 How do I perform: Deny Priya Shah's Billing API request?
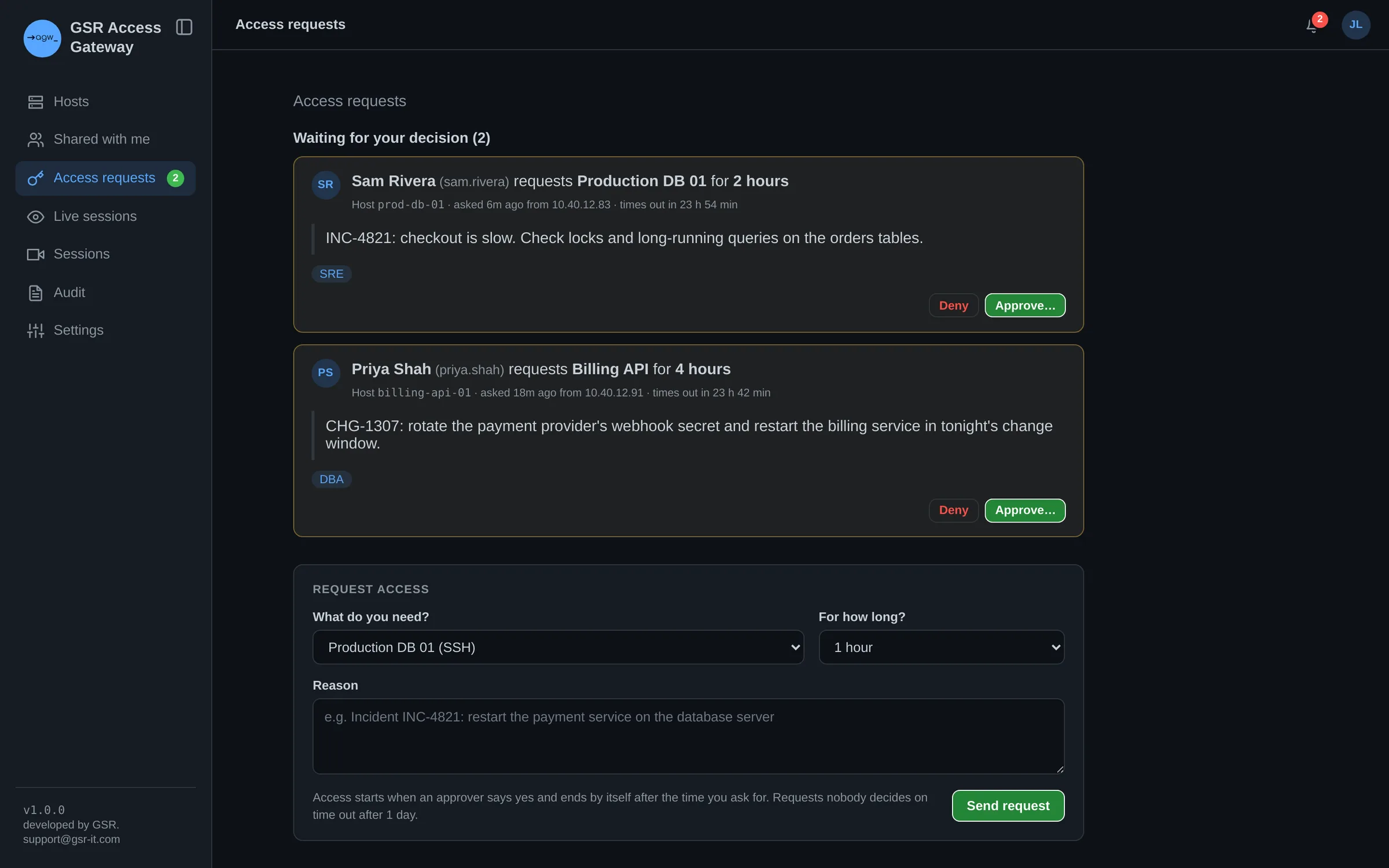[x=953, y=510]
